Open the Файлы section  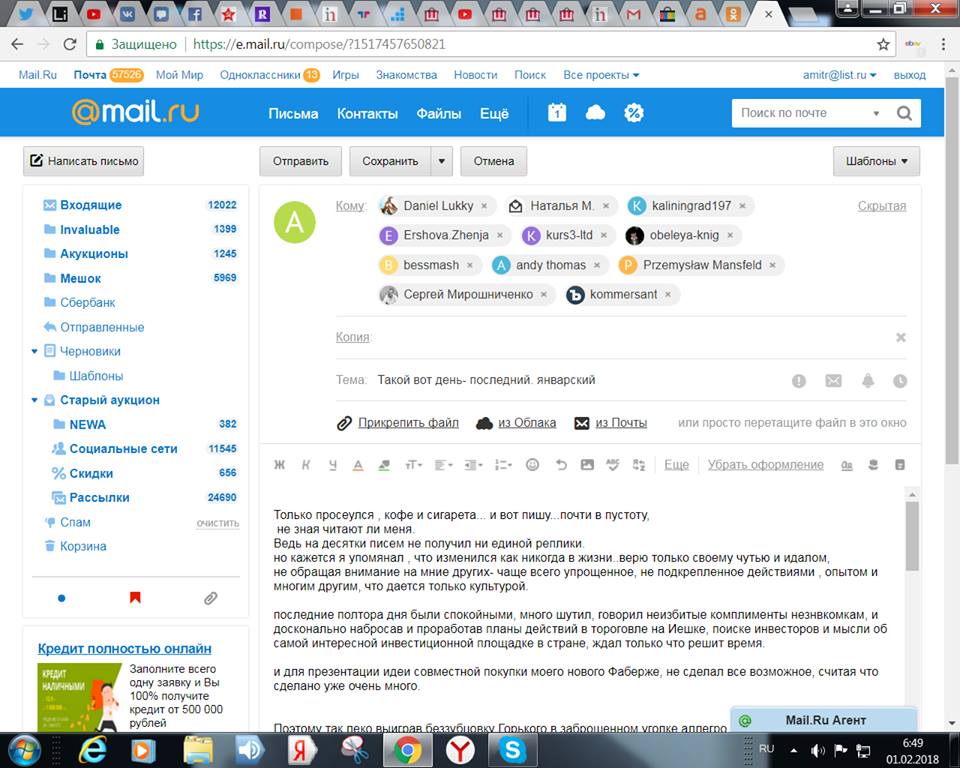[x=439, y=113]
